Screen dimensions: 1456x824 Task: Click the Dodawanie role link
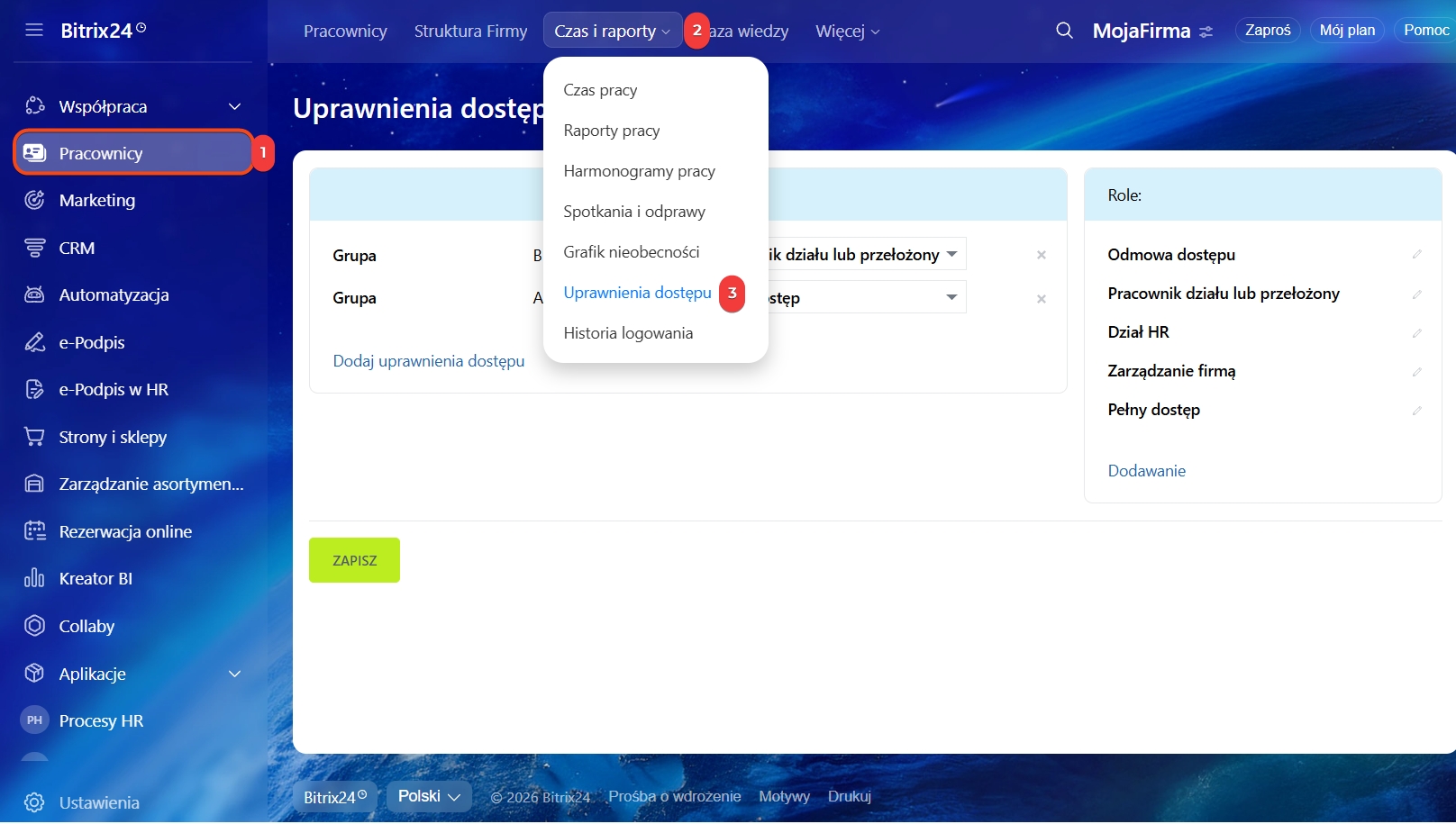[1146, 471]
